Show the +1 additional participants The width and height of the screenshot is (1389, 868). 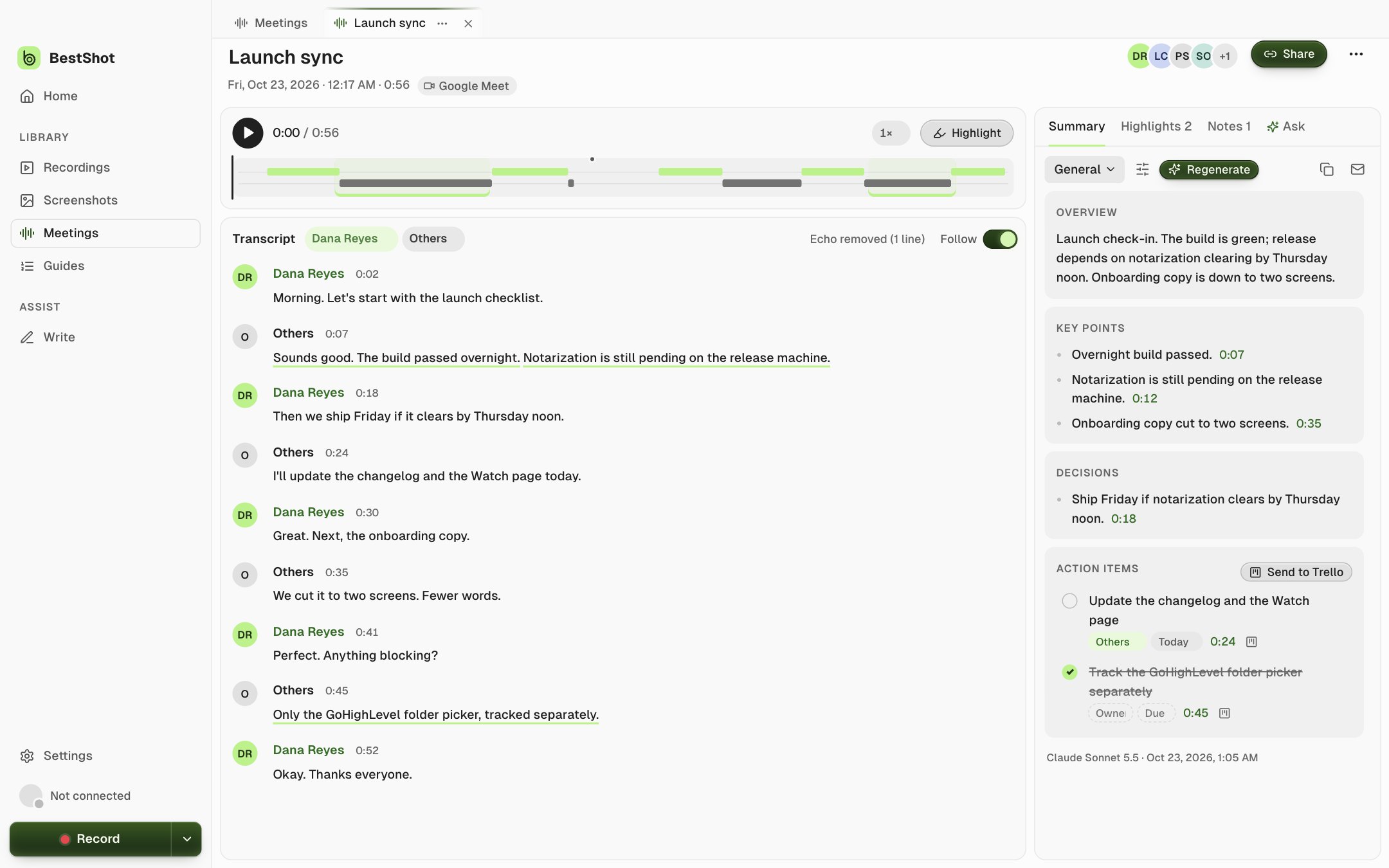point(1224,56)
